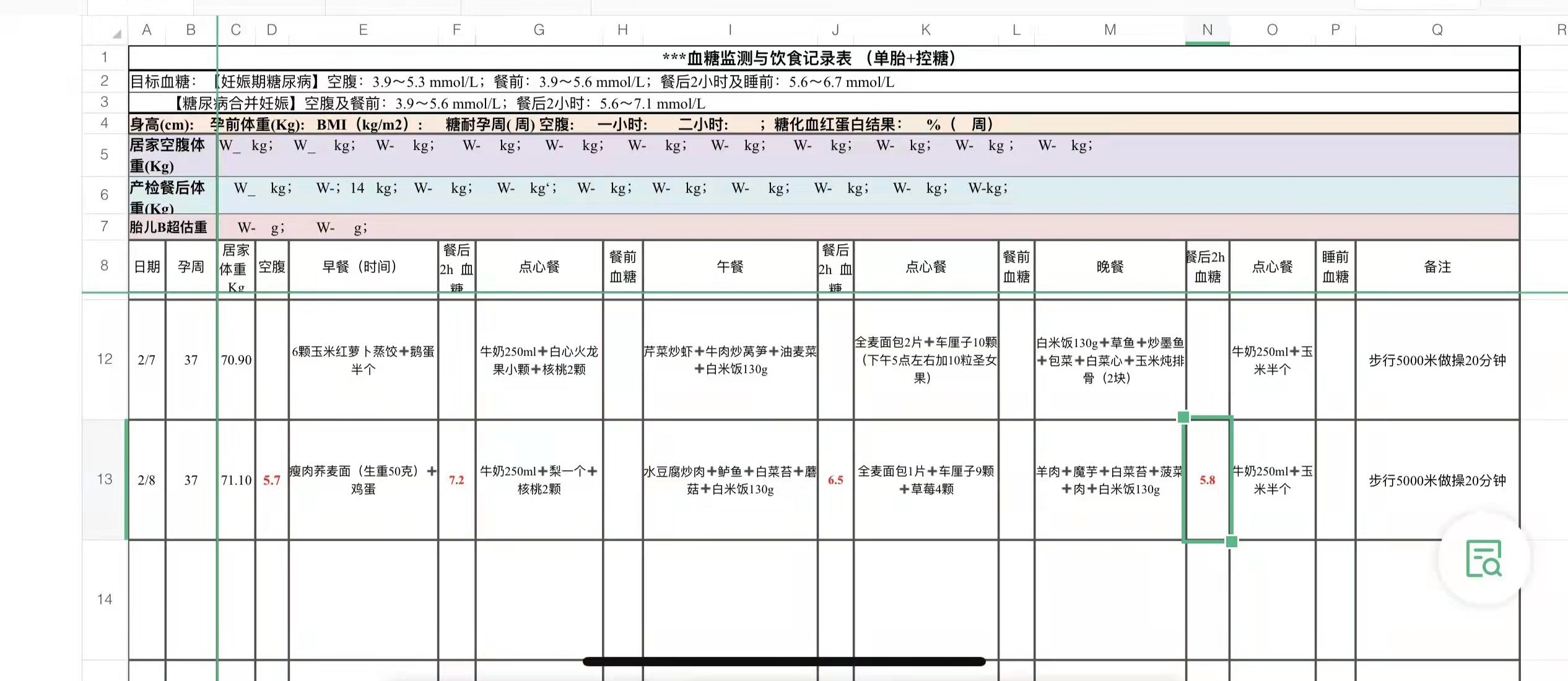This screenshot has width=1568, height=681.
Task: Select row 12 header
Action: point(105,359)
